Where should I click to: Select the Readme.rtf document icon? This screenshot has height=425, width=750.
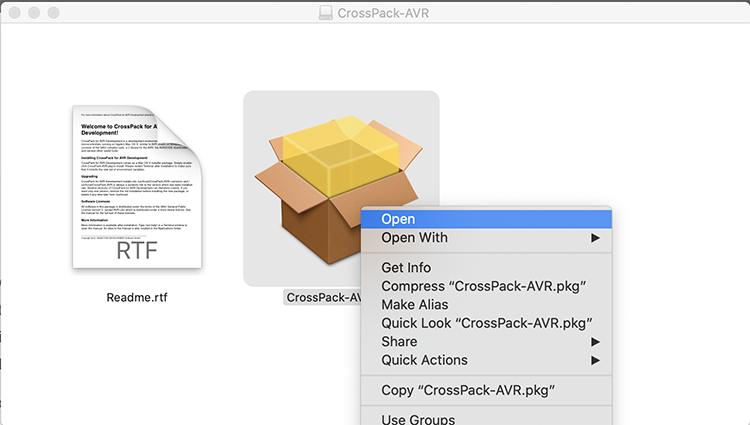click(137, 187)
